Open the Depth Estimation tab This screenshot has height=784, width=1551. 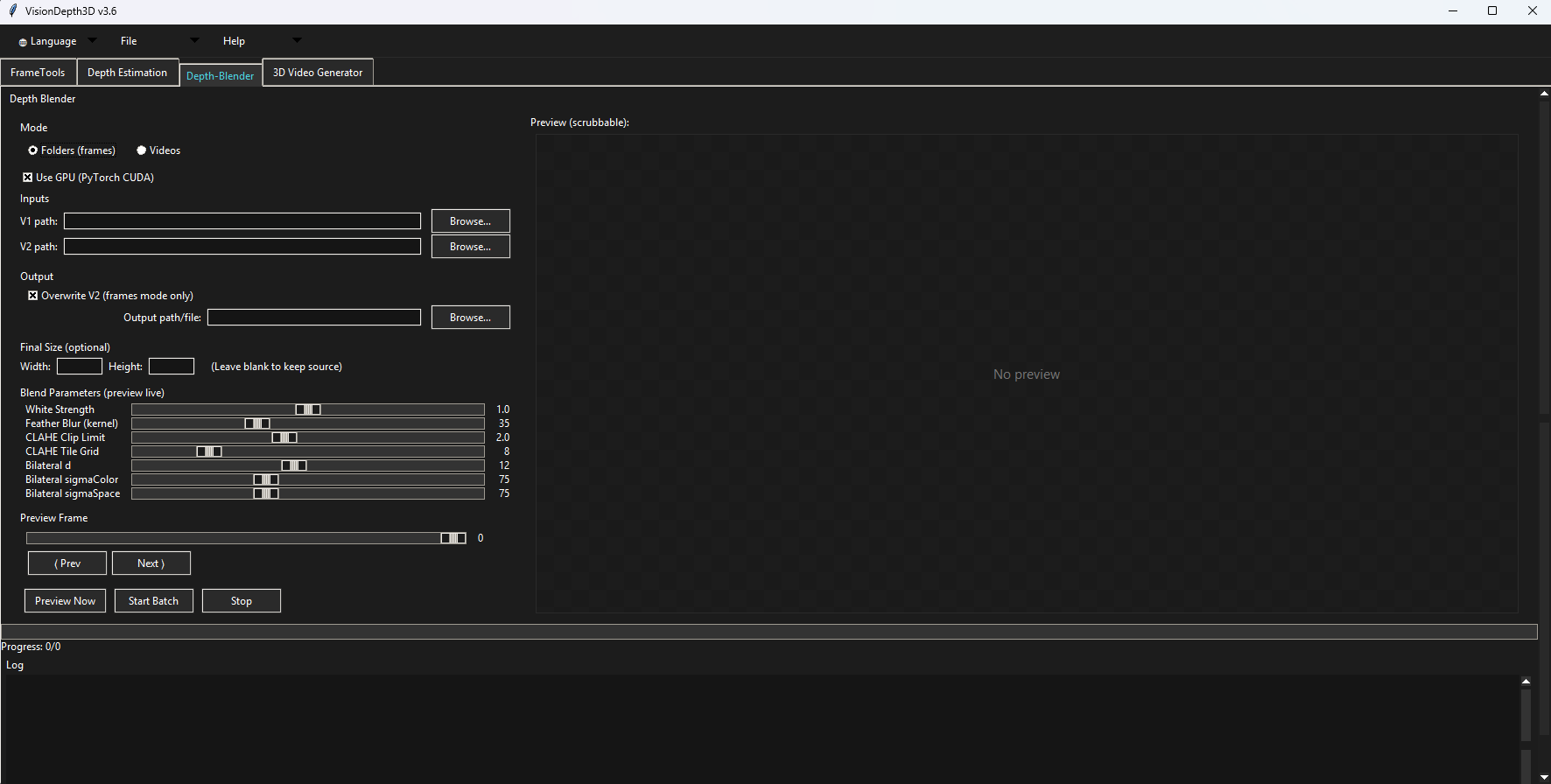pyautogui.click(x=127, y=73)
